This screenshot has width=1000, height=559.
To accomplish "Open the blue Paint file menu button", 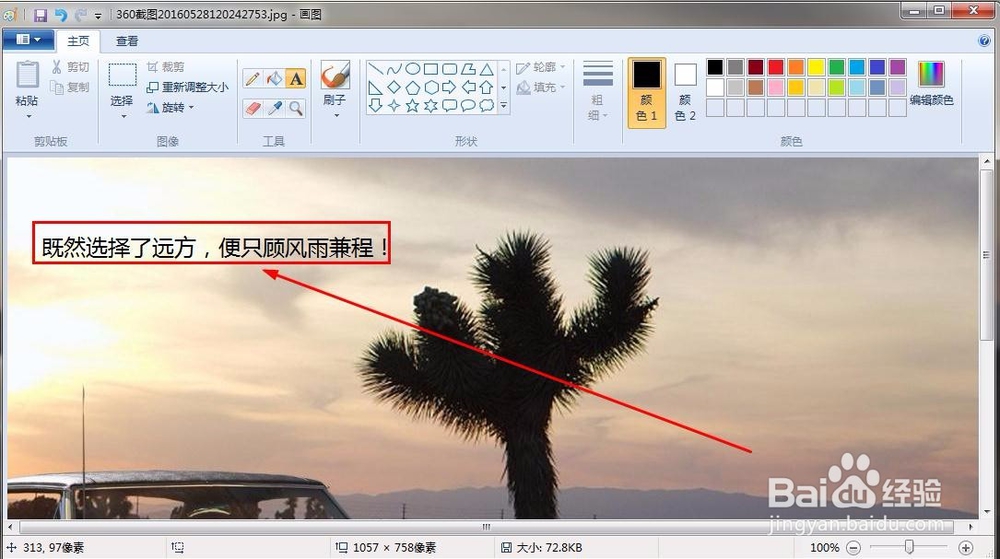I will pos(28,40).
